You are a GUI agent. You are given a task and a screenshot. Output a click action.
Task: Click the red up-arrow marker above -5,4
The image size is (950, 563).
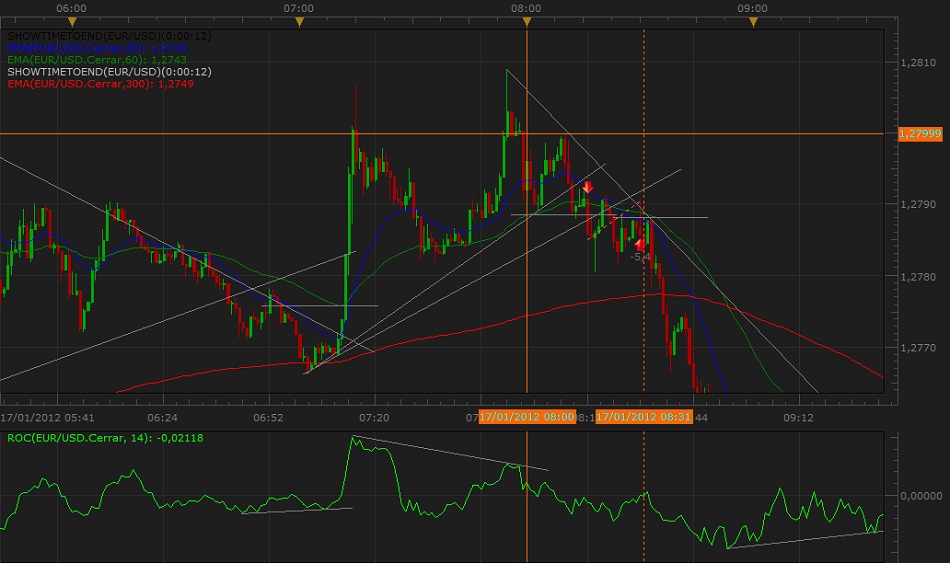click(640, 243)
